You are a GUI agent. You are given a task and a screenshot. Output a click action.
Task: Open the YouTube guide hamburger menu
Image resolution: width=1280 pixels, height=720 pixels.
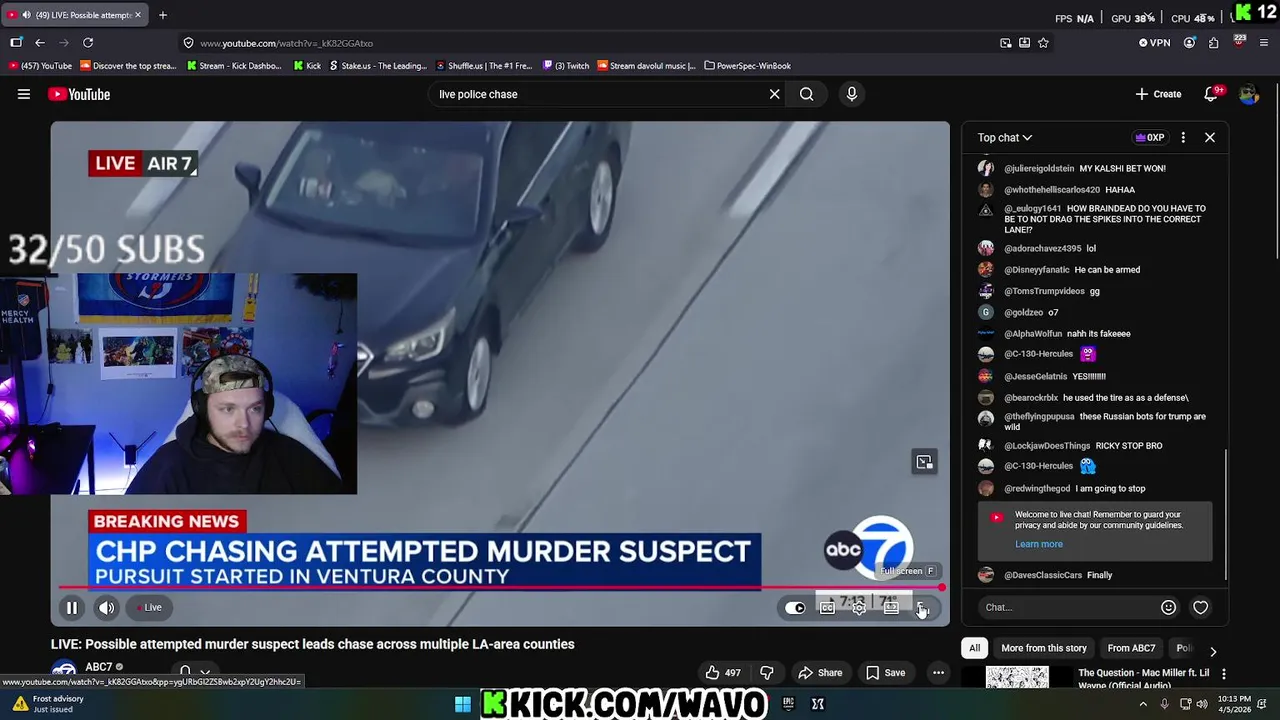(x=24, y=94)
